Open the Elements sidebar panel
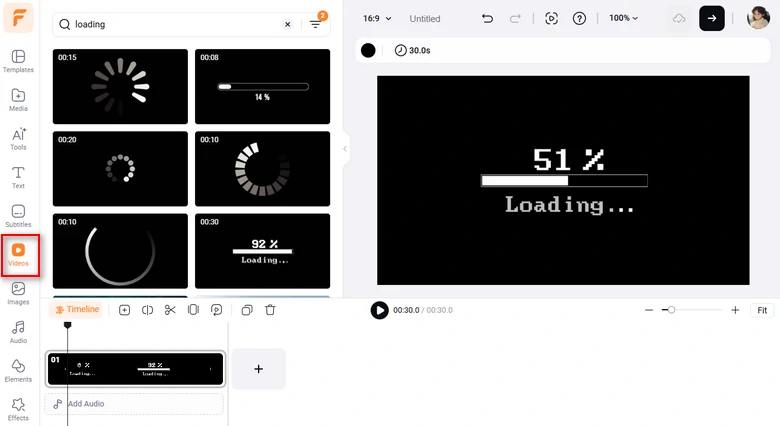 click(18, 371)
